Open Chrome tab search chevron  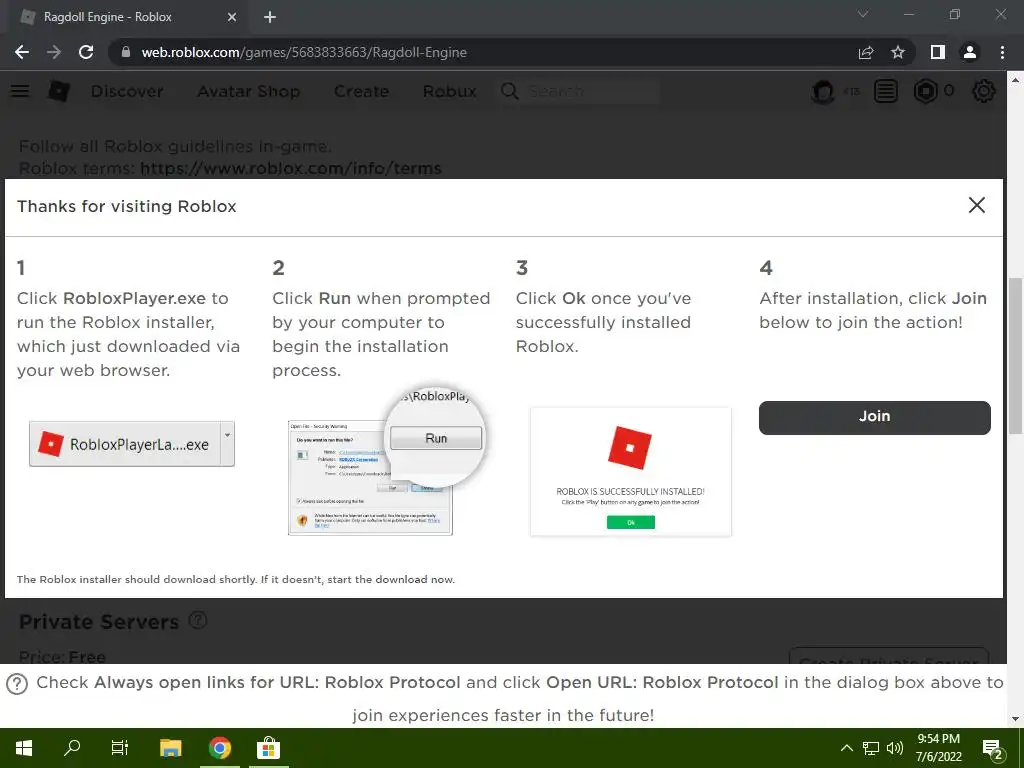(863, 14)
